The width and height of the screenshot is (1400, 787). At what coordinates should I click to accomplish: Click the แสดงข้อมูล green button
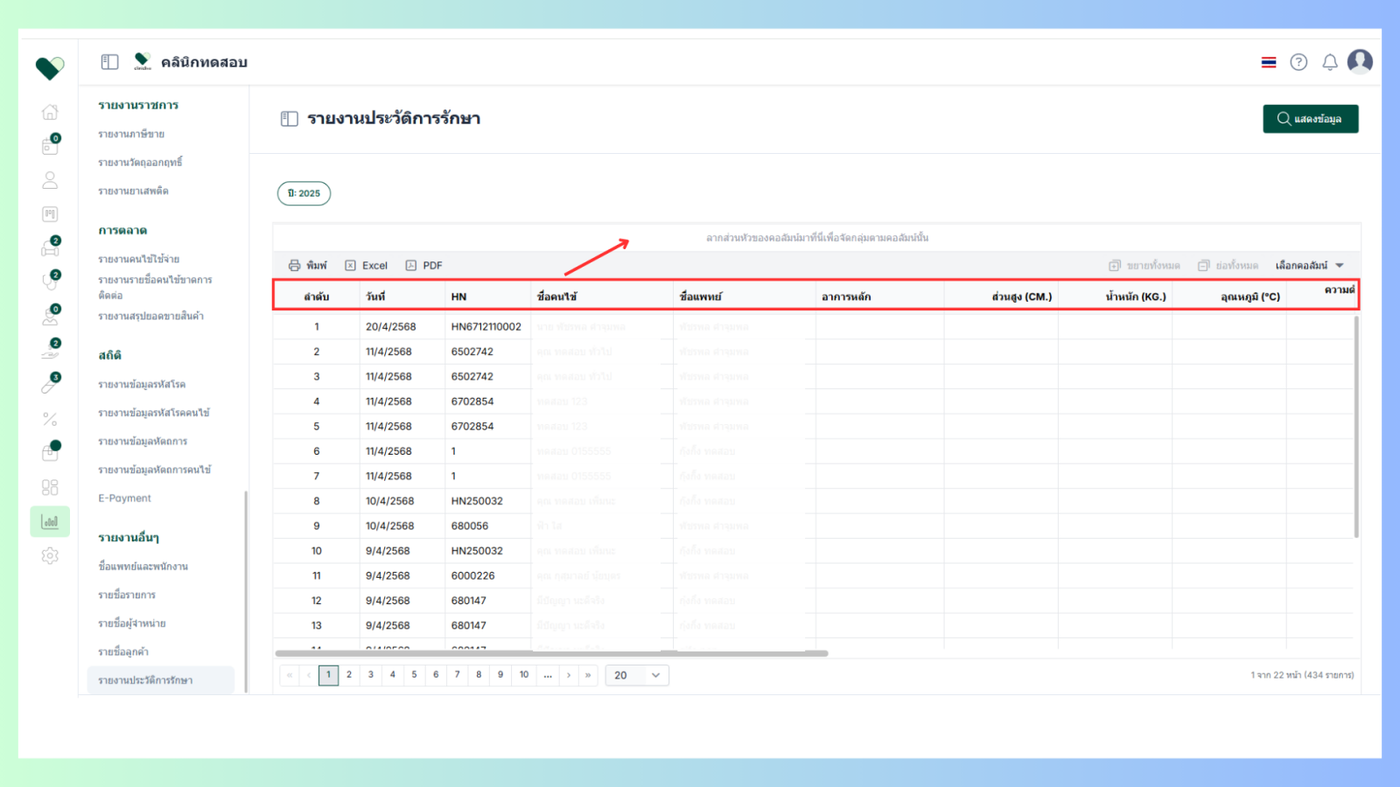(x=1310, y=119)
